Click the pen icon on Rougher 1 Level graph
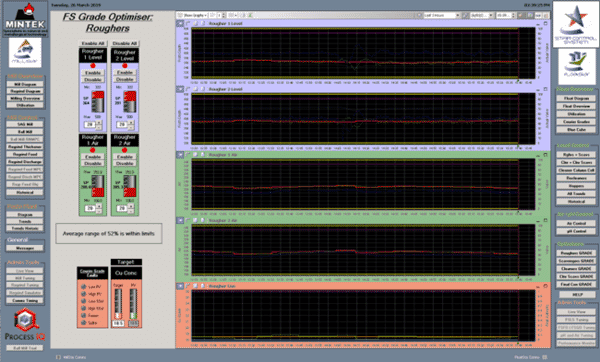The height and width of the screenshot is (362, 600). (x=188, y=24)
